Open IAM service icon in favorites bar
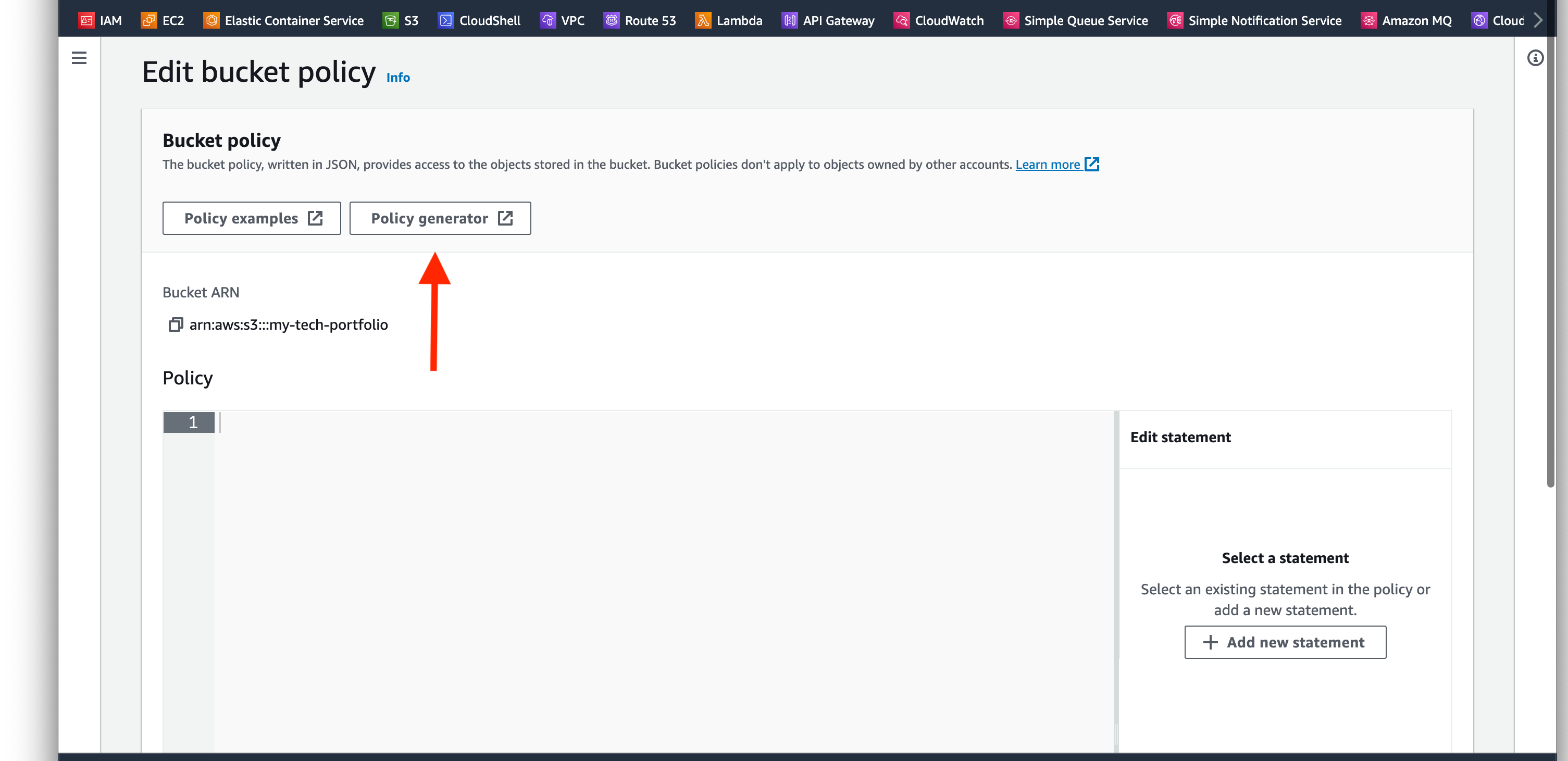The height and width of the screenshot is (761, 1568). (x=86, y=21)
